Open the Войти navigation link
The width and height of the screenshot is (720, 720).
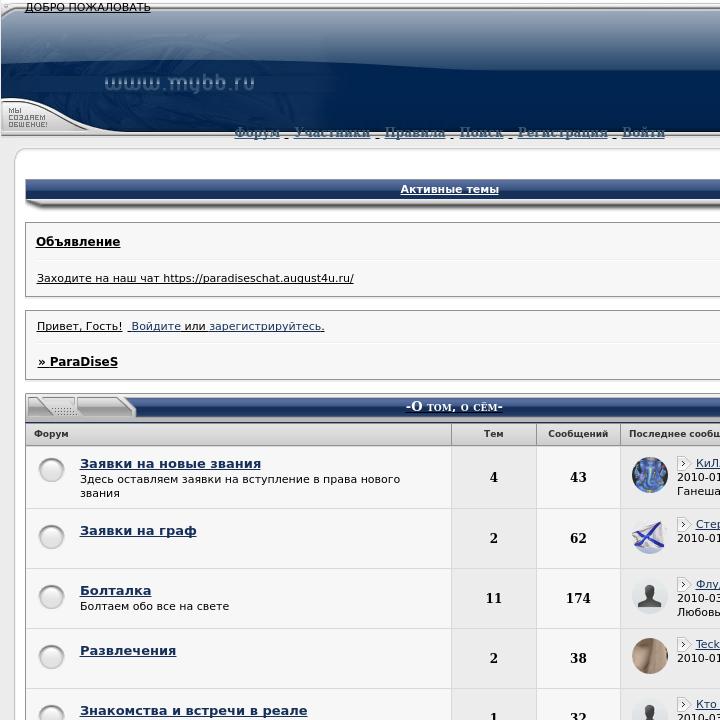(643, 133)
